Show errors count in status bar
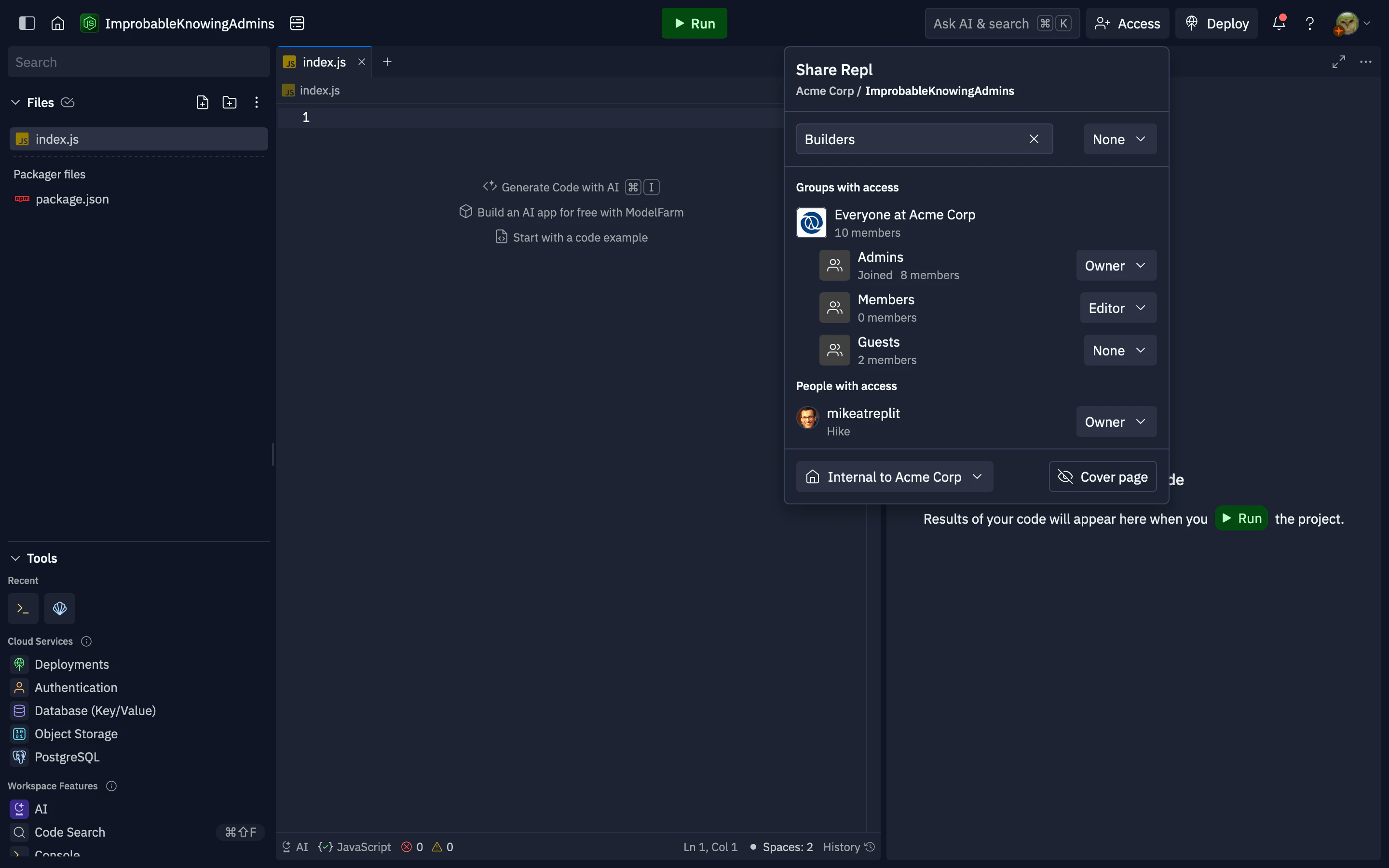This screenshot has height=868, width=1389. (412, 847)
